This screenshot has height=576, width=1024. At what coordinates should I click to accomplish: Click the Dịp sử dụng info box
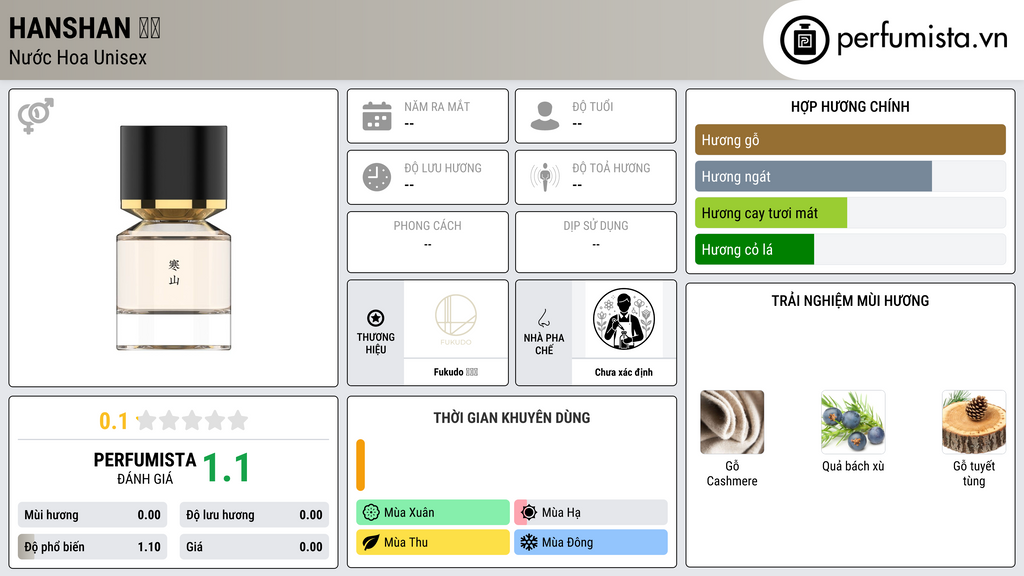[596, 242]
